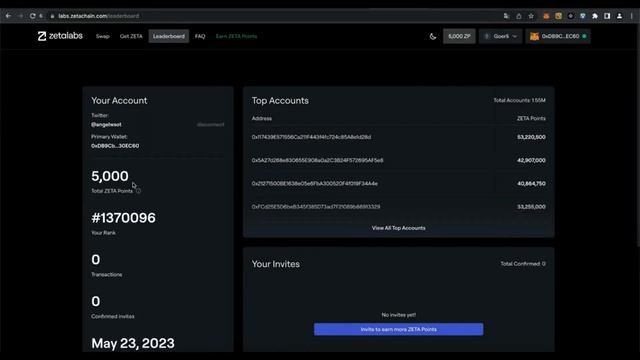Click the top account with 42,907,000 points

[x=398, y=160]
